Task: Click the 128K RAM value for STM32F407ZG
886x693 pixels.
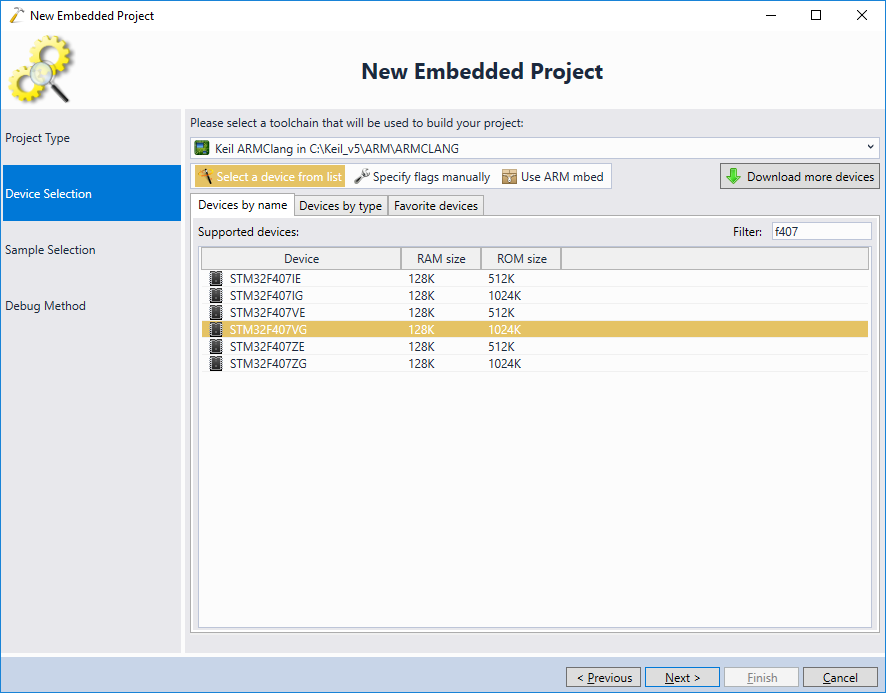Action: 422,363
